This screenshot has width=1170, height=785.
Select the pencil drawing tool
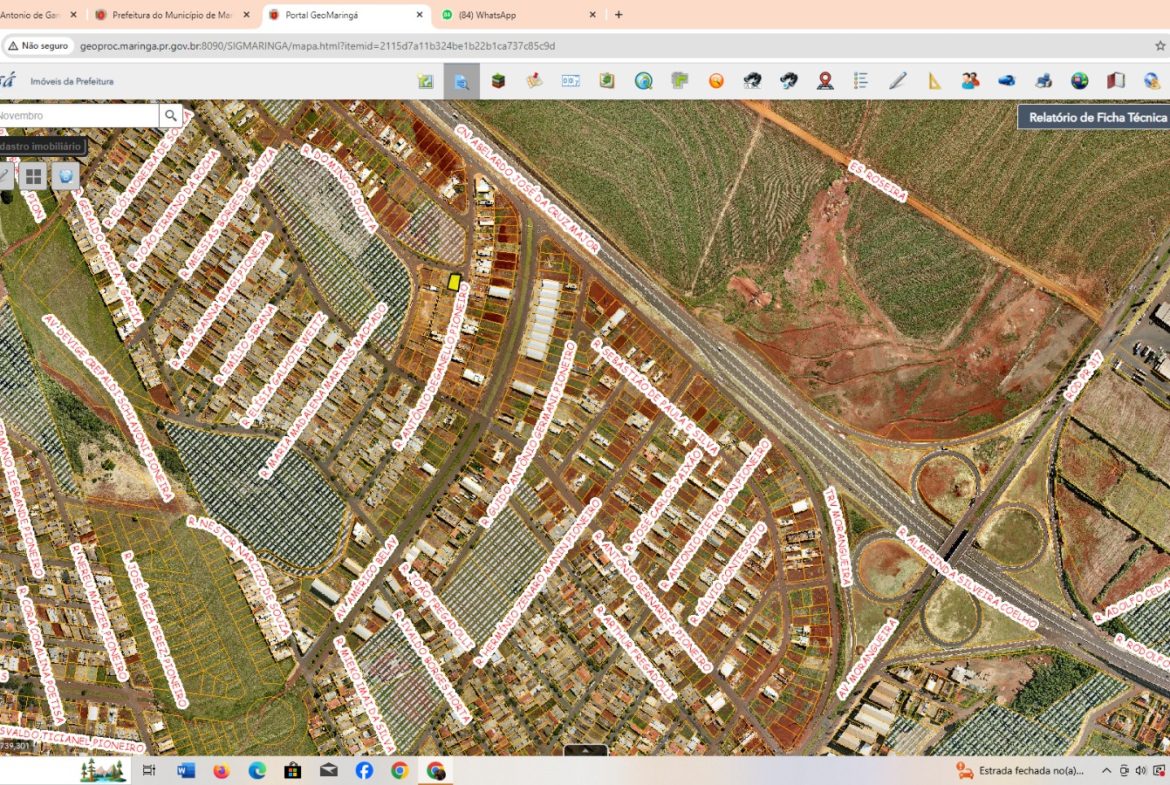click(898, 81)
